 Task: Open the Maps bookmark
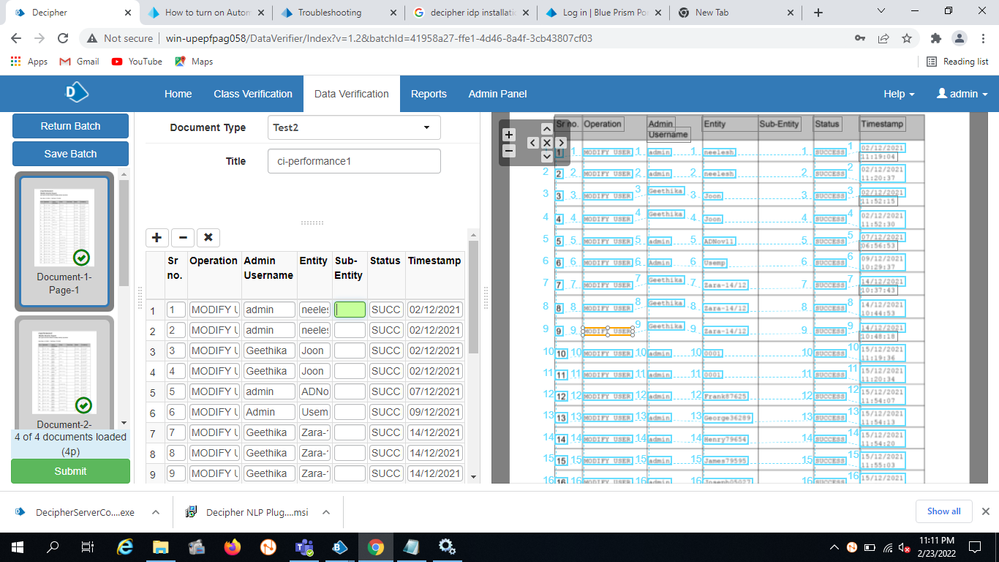tap(194, 62)
